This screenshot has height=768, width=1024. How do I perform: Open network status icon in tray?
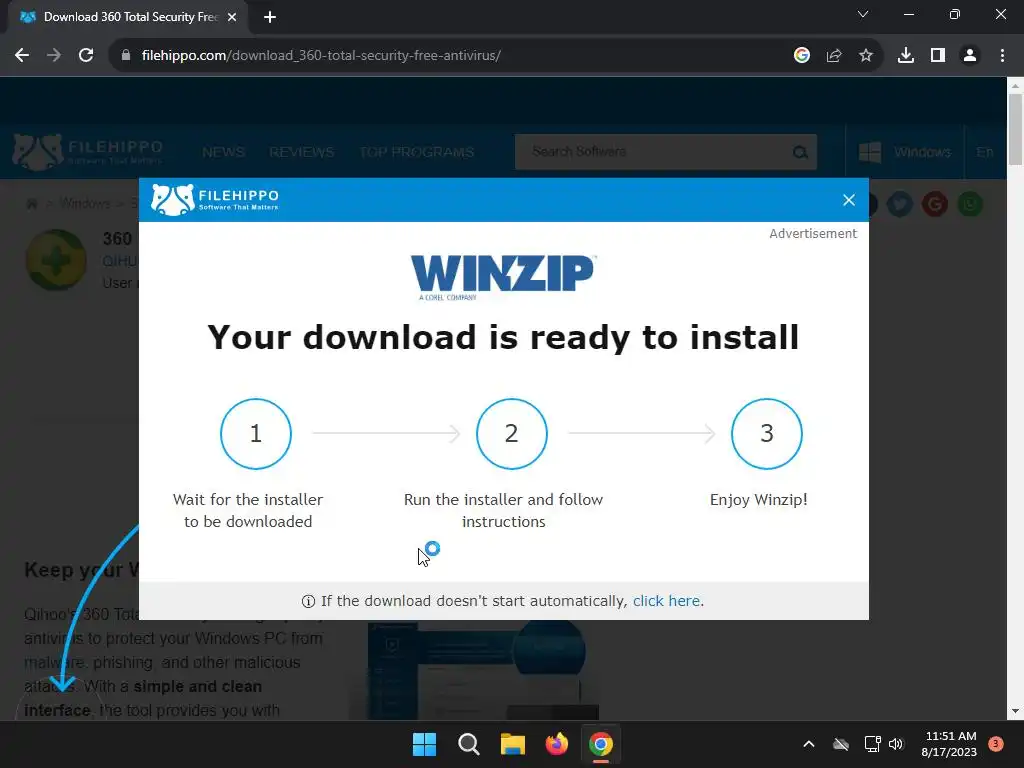(x=872, y=744)
